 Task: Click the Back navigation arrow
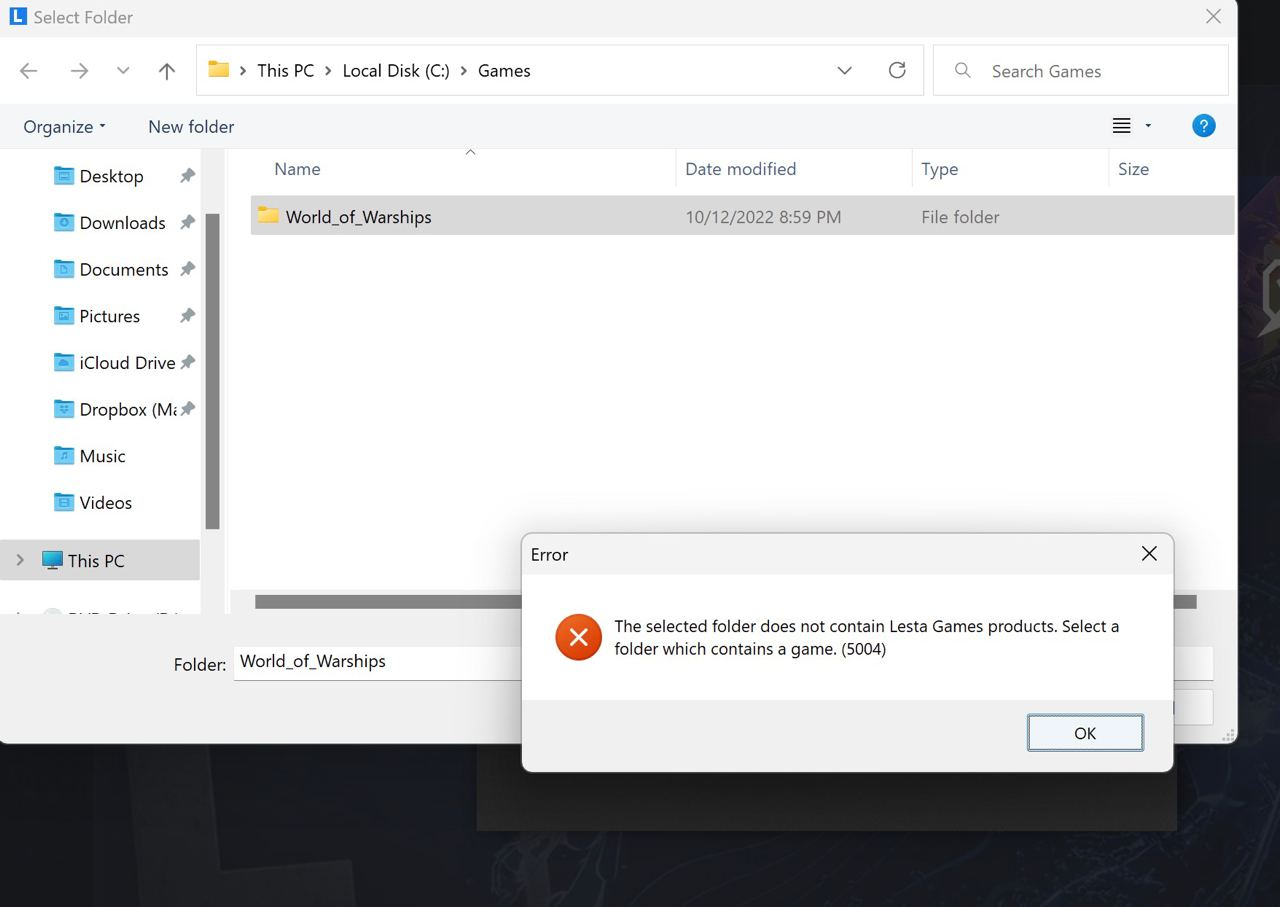pos(29,71)
